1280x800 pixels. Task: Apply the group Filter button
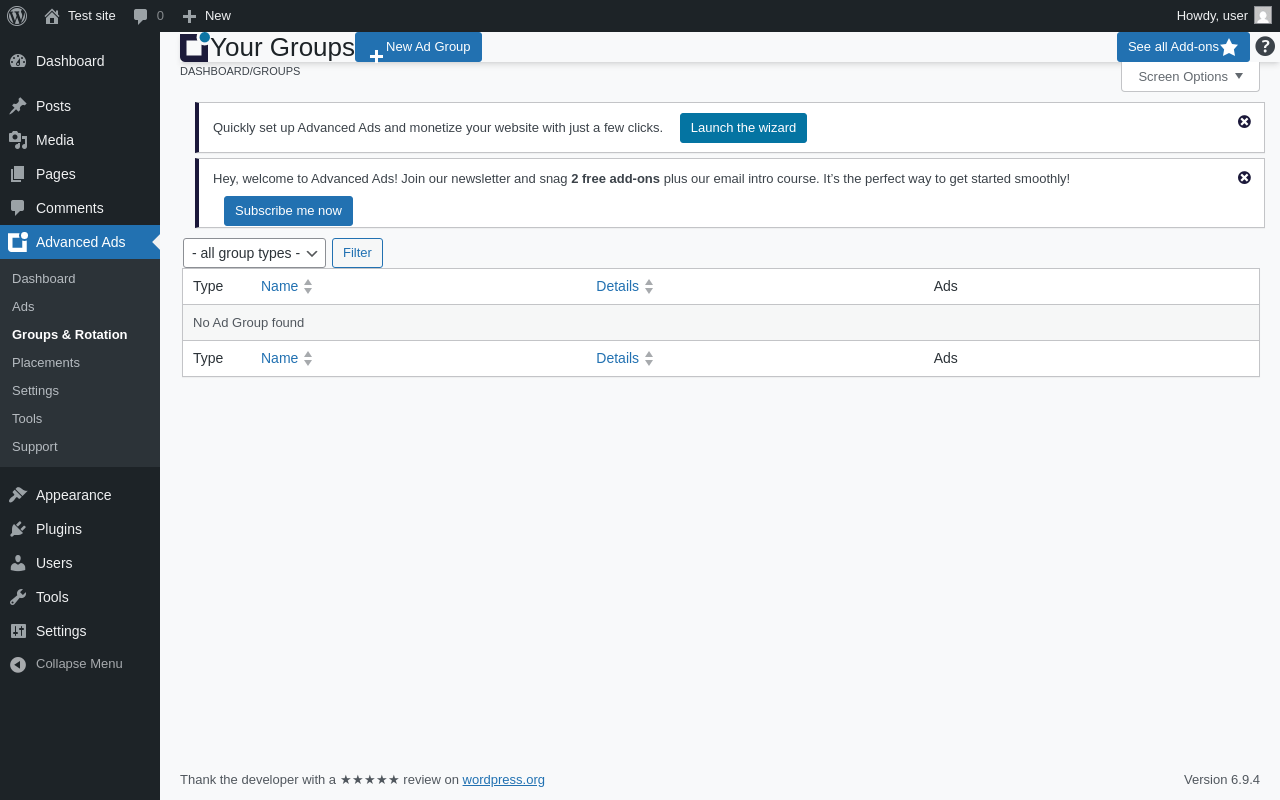click(x=357, y=253)
